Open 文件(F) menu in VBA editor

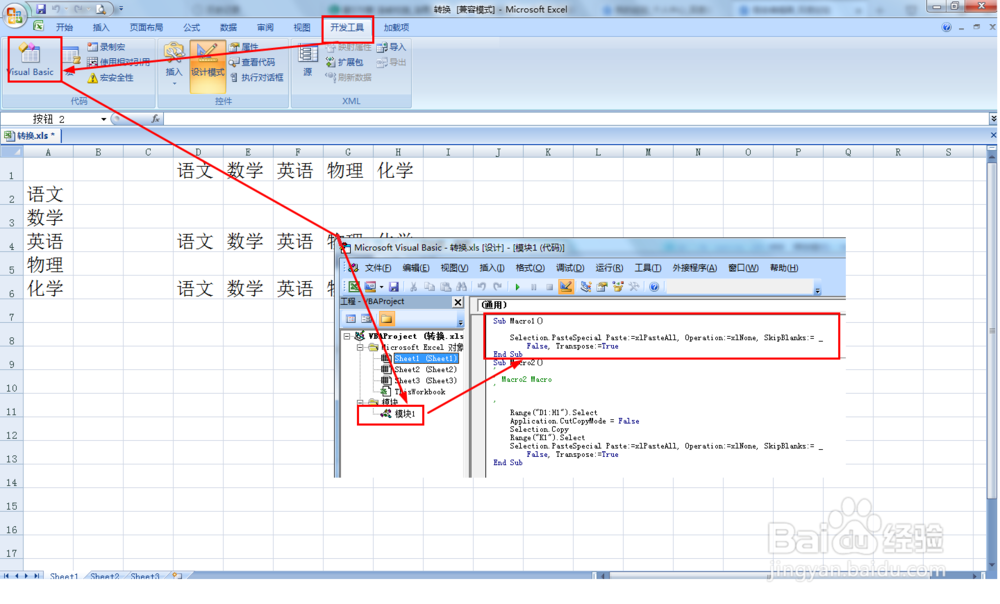[x=378, y=268]
